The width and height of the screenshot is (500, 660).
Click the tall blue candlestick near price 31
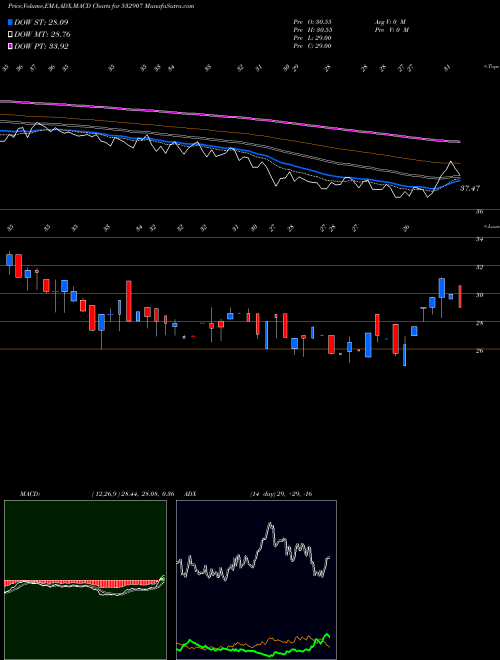tap(441, 288)
